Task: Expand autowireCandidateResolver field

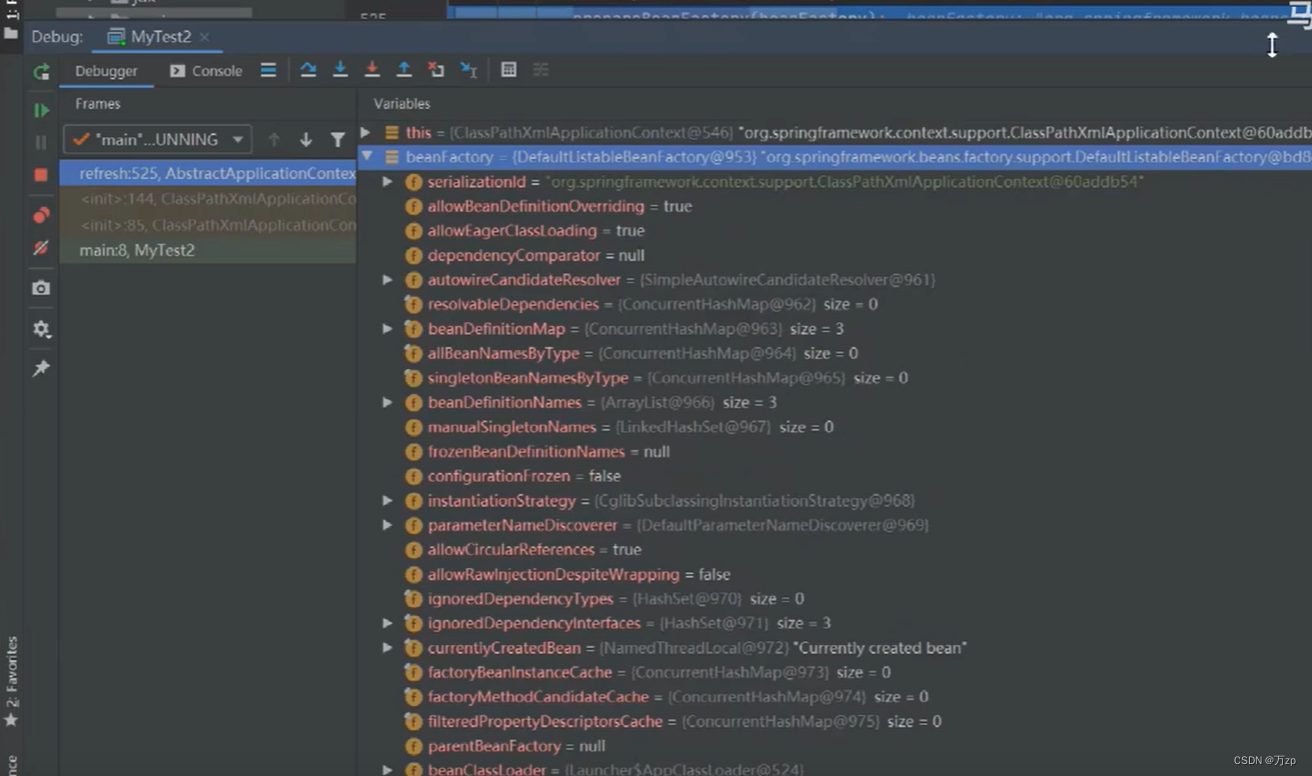Action: click(387, 280)
